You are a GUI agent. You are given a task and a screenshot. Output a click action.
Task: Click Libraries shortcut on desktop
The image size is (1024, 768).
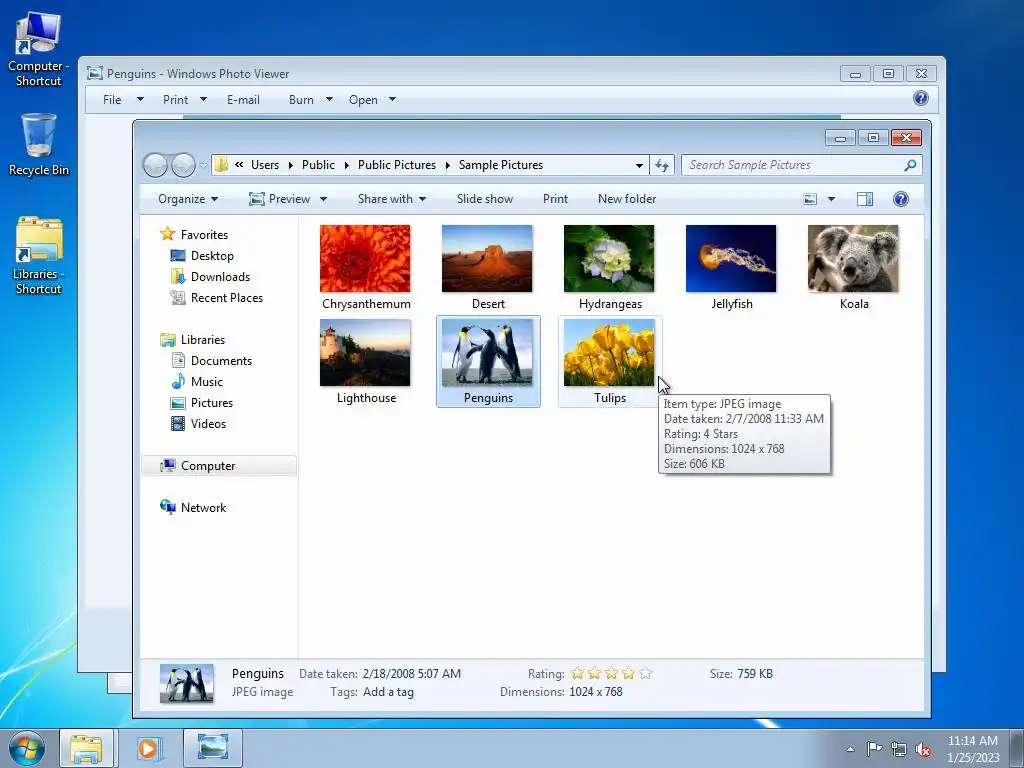[38, 255]
